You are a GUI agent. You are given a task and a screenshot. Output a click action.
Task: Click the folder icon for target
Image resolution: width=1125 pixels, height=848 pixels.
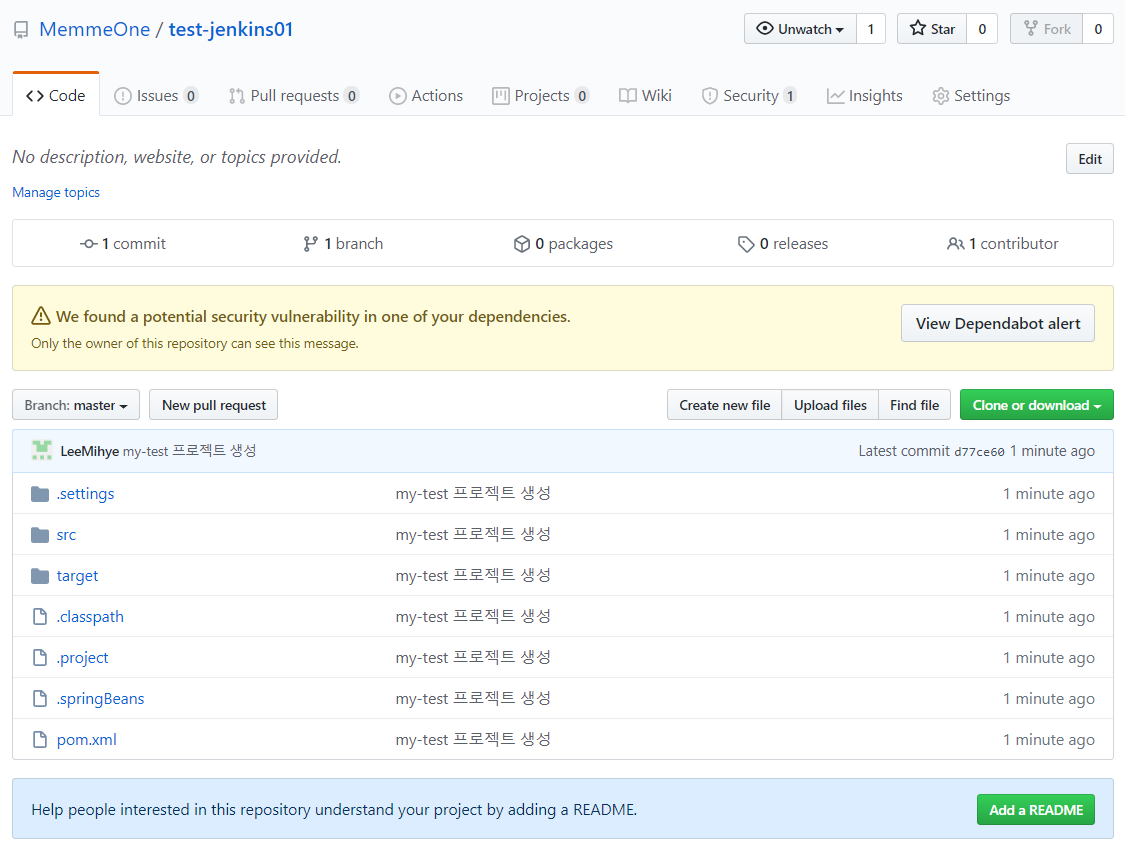(x=40, y=575)
